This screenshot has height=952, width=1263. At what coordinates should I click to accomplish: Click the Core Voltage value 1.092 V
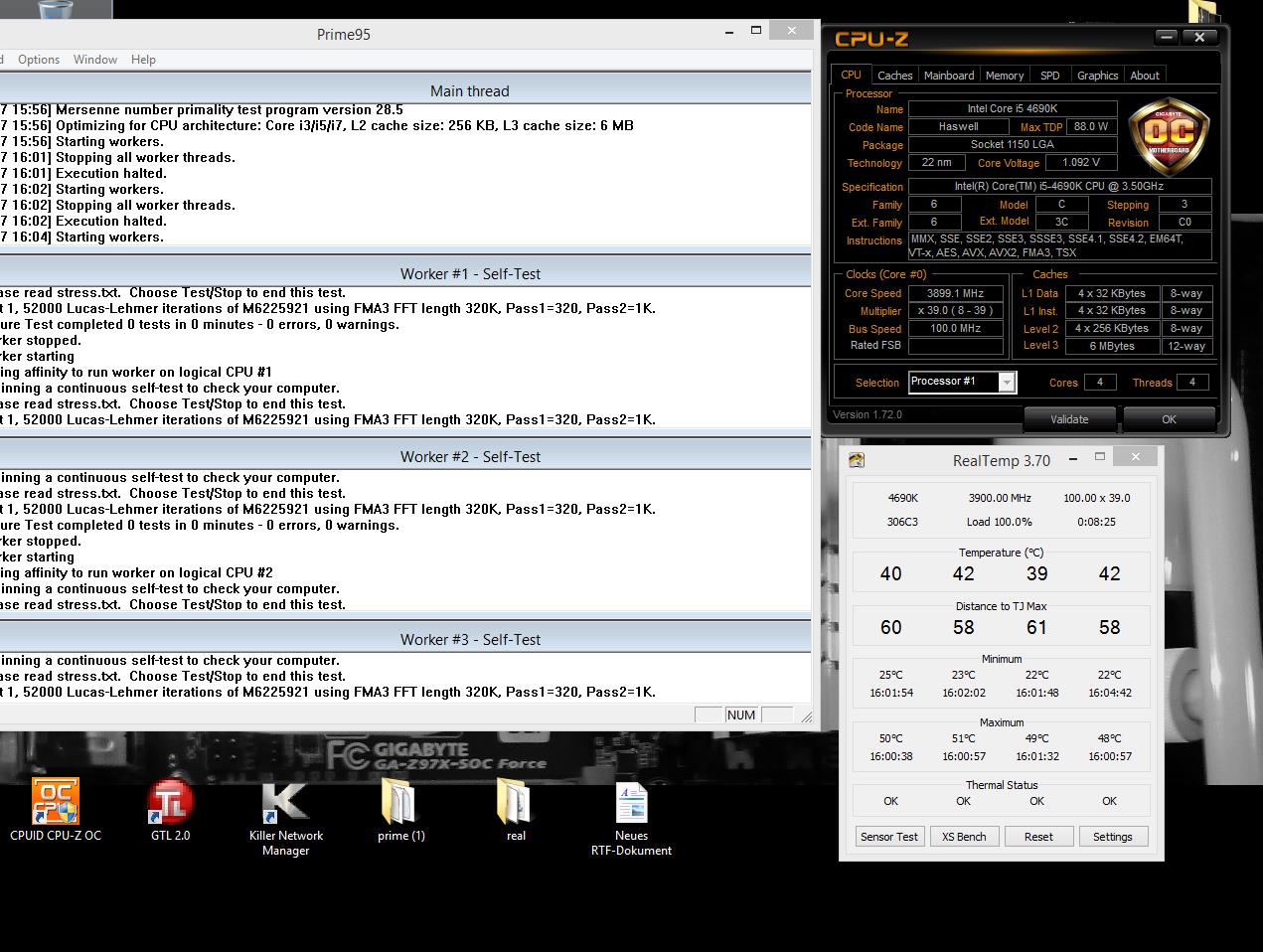[1080, 163]
